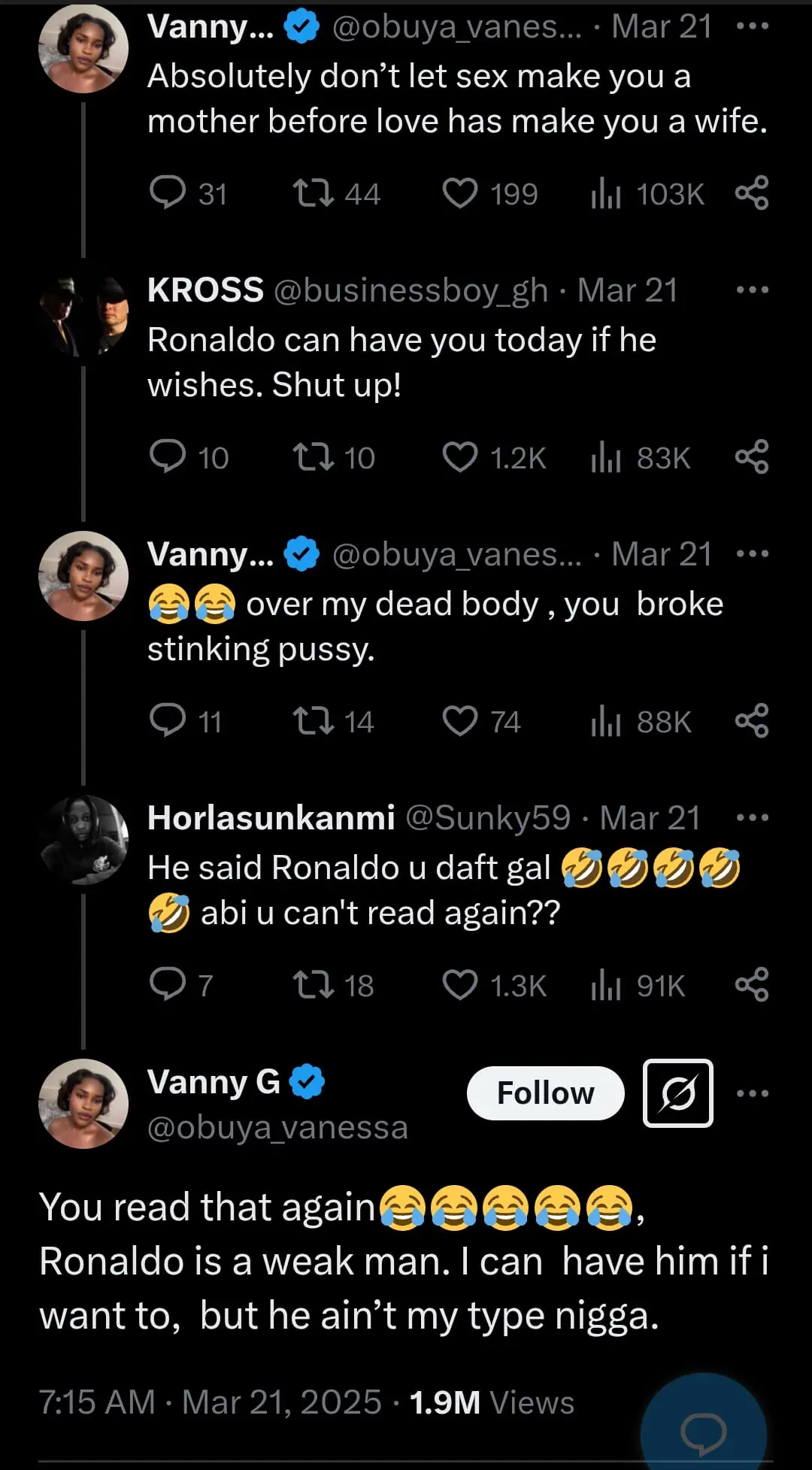Tap the Grok icon beside Follow
The image size is (812, 1470).
pyautogui.click(x=677, y=1093)
